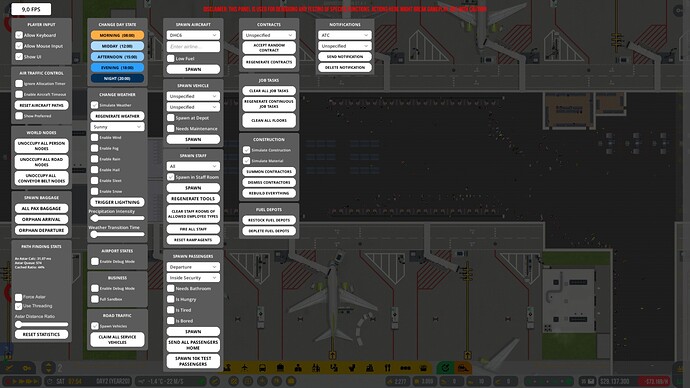Enable the Full Sandbox checkbox
Screen dimensions: 690x388
95,299
